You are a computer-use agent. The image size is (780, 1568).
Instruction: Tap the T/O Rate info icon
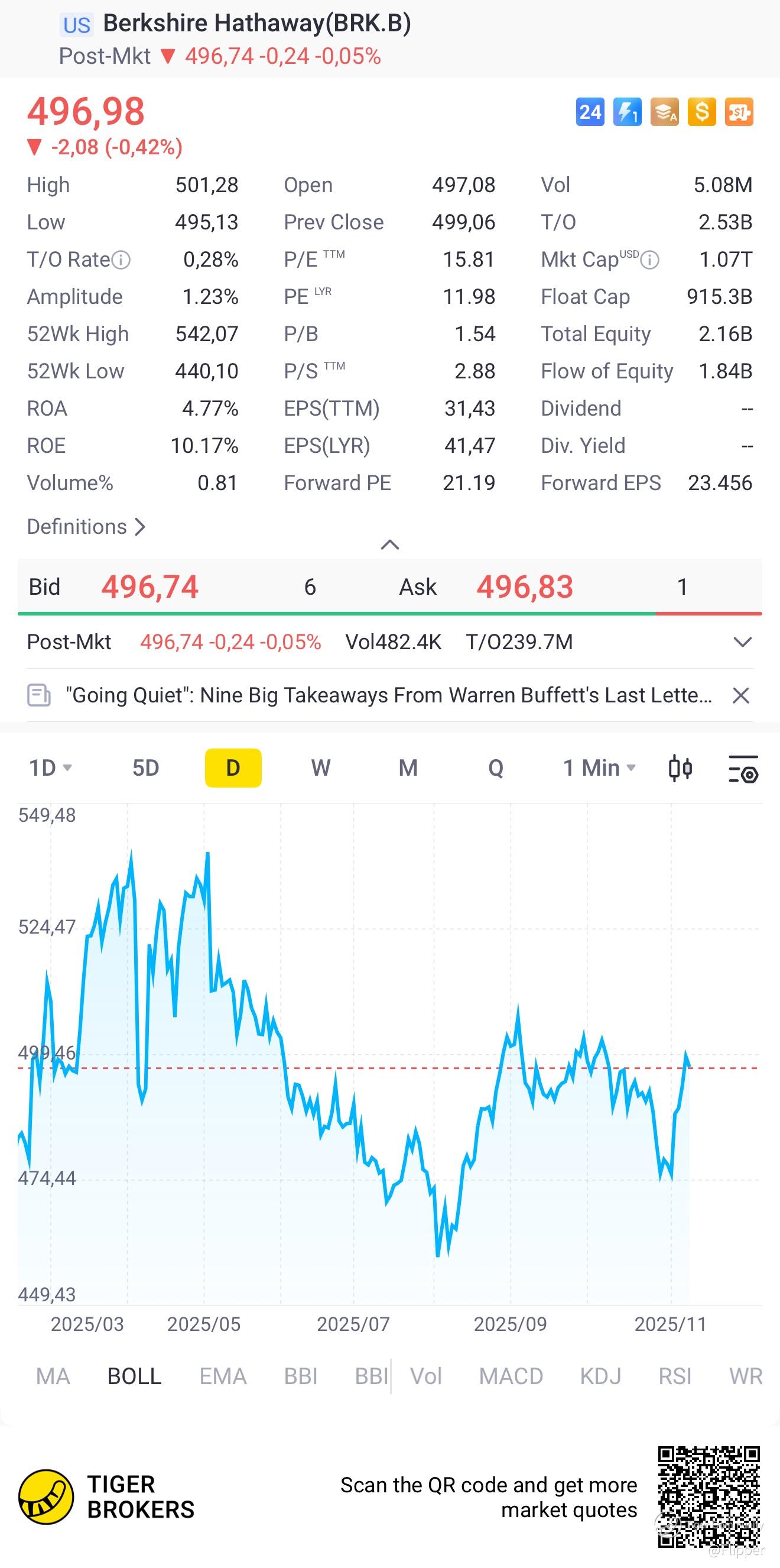click(121, 261)
